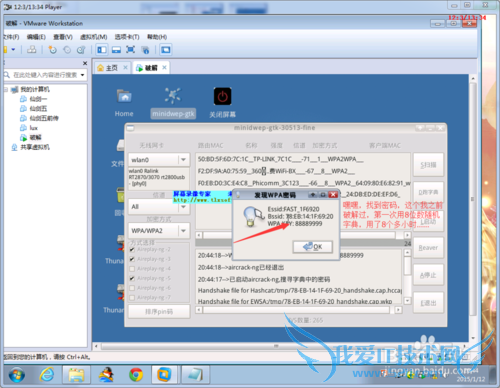Viewport: 500px width, 388px height.
Task: Take a snapshot with the snapshot icon
Action: 53,50
